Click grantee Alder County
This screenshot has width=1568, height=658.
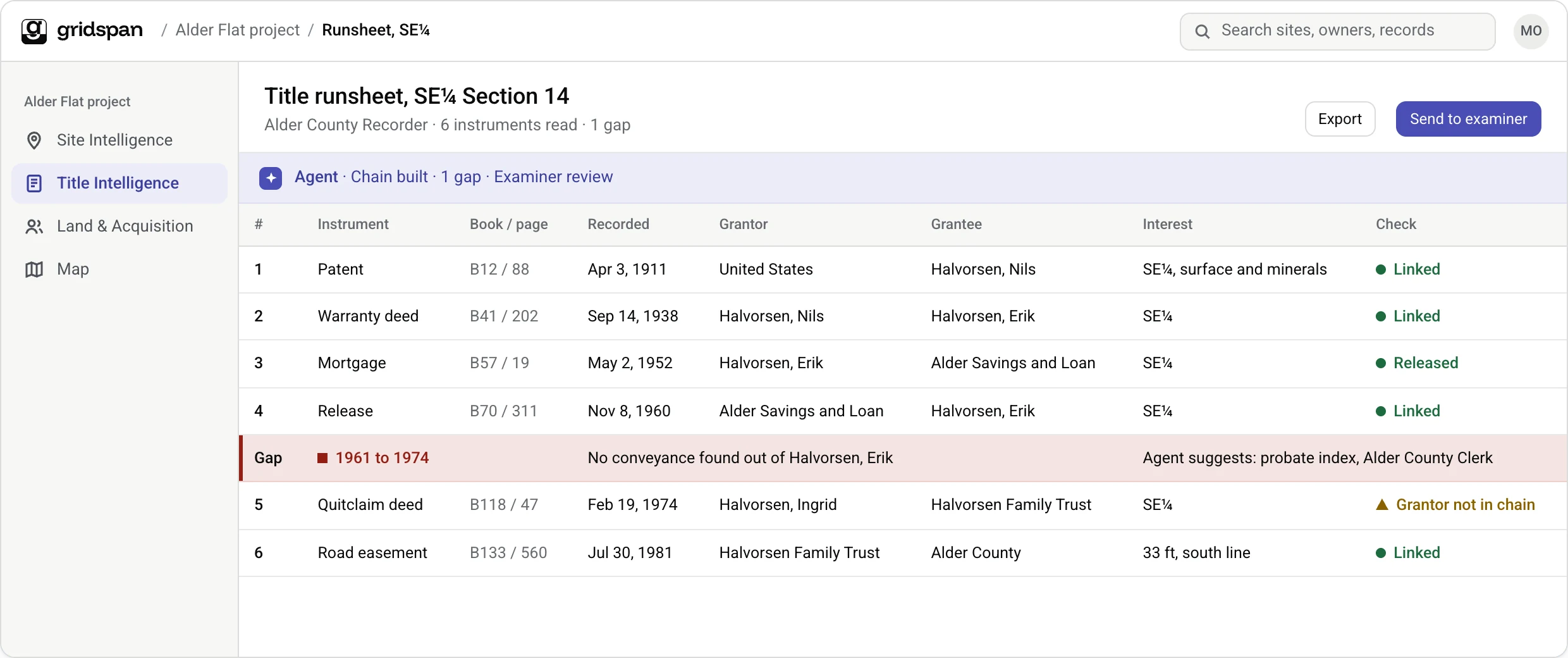pos(976,552)
